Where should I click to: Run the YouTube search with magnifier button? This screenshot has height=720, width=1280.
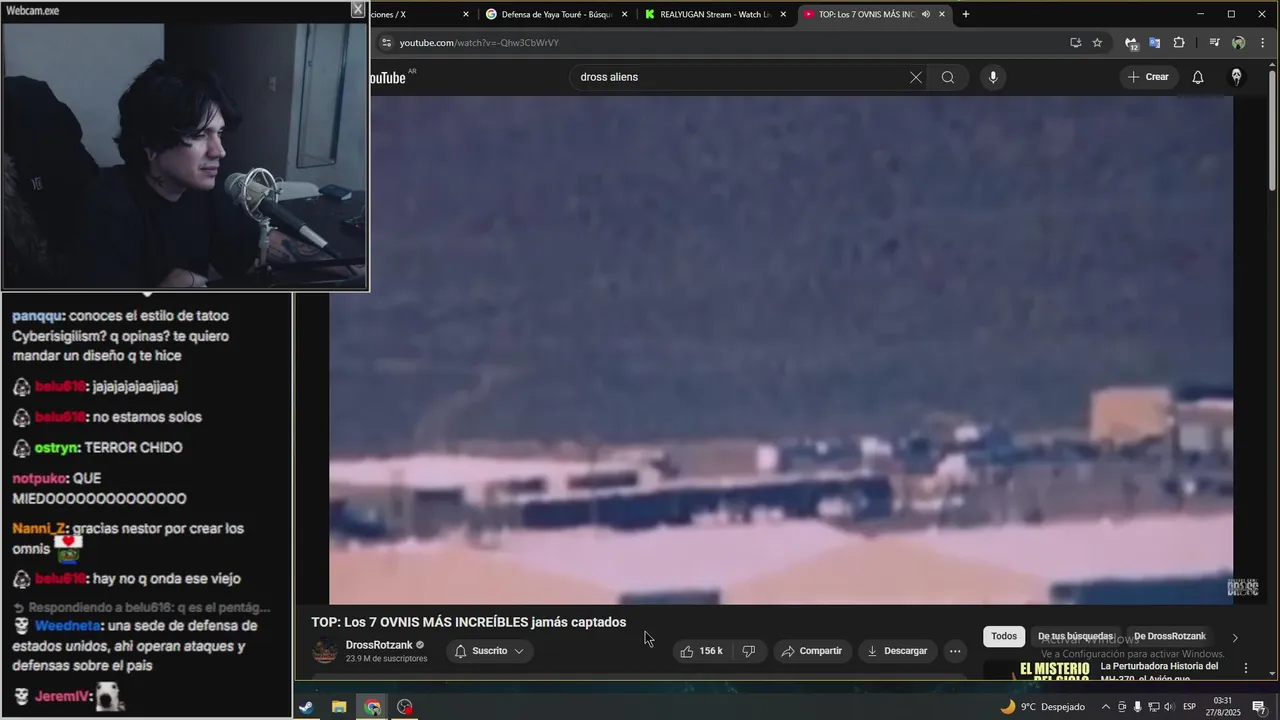coord(948,77)
